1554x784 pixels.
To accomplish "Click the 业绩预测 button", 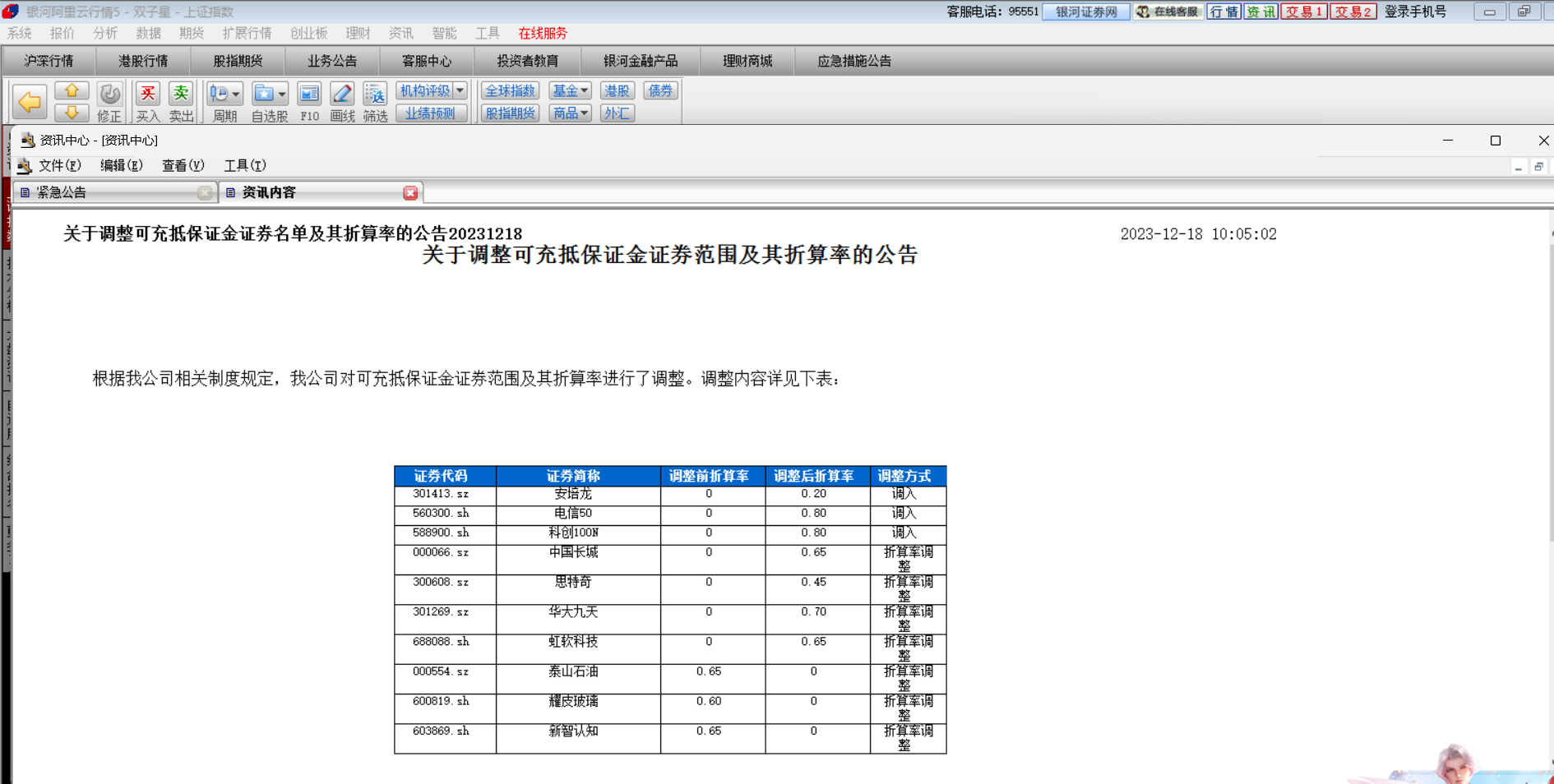I will 431,113.
